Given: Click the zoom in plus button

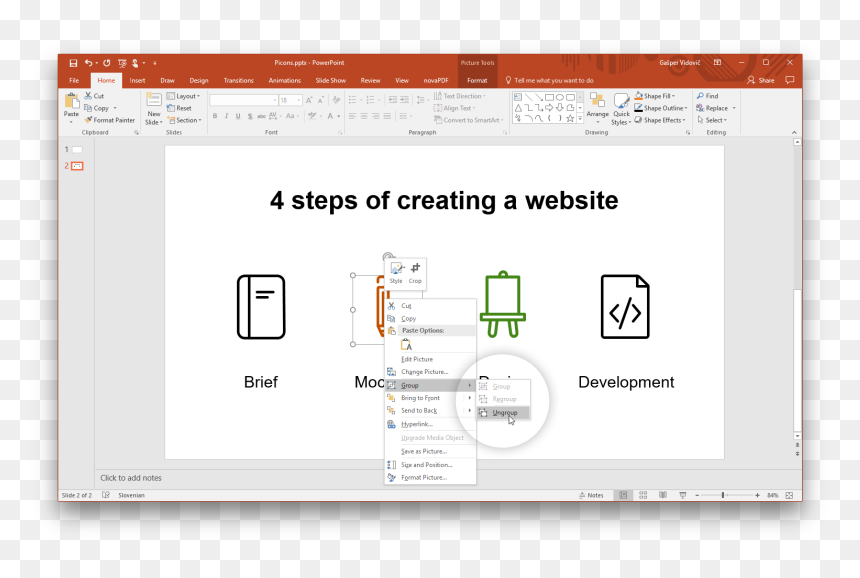Looking at the screenshot, I should 757,495.
